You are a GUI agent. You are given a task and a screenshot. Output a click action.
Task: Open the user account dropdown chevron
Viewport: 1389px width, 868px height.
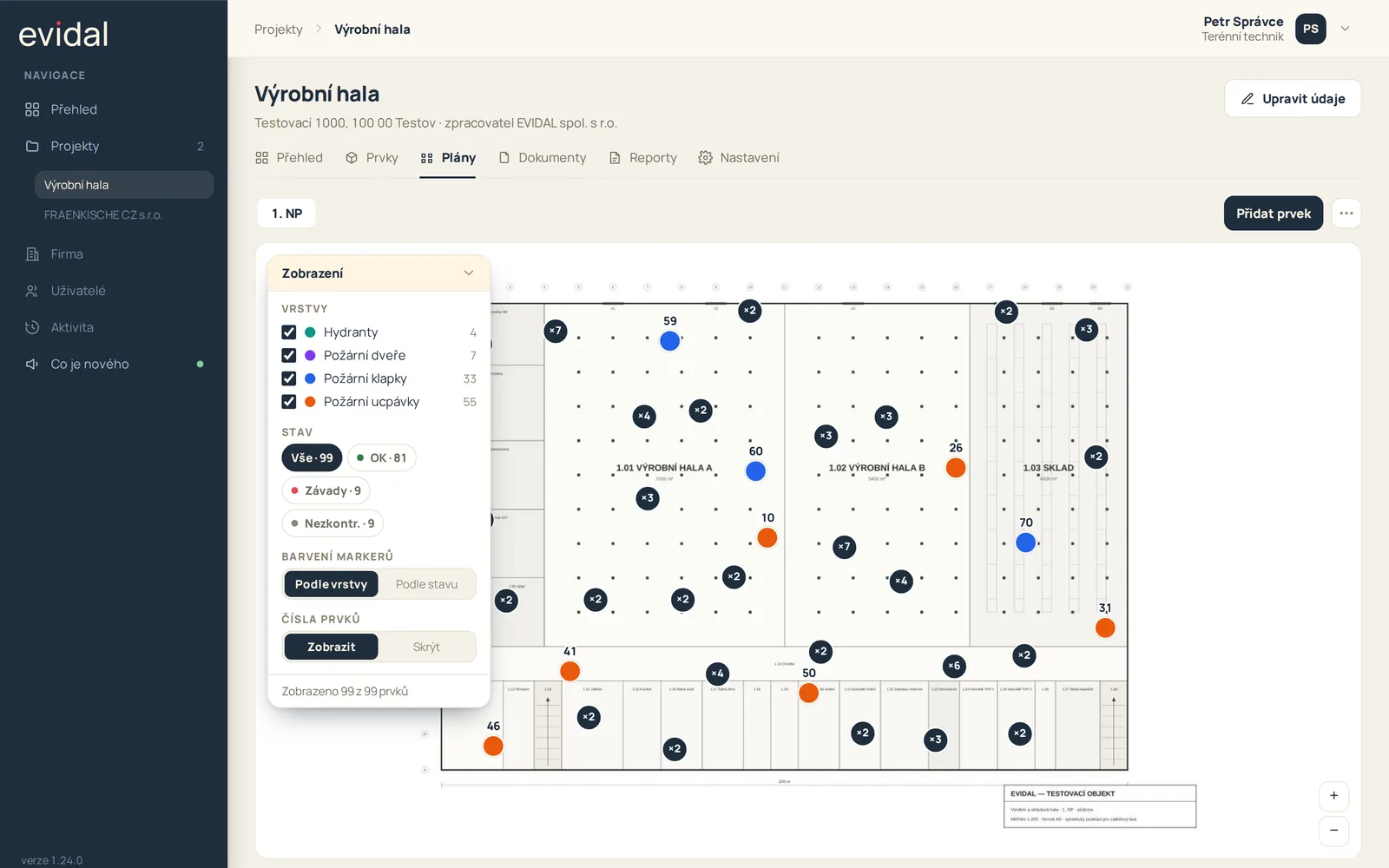[1345, 29]
